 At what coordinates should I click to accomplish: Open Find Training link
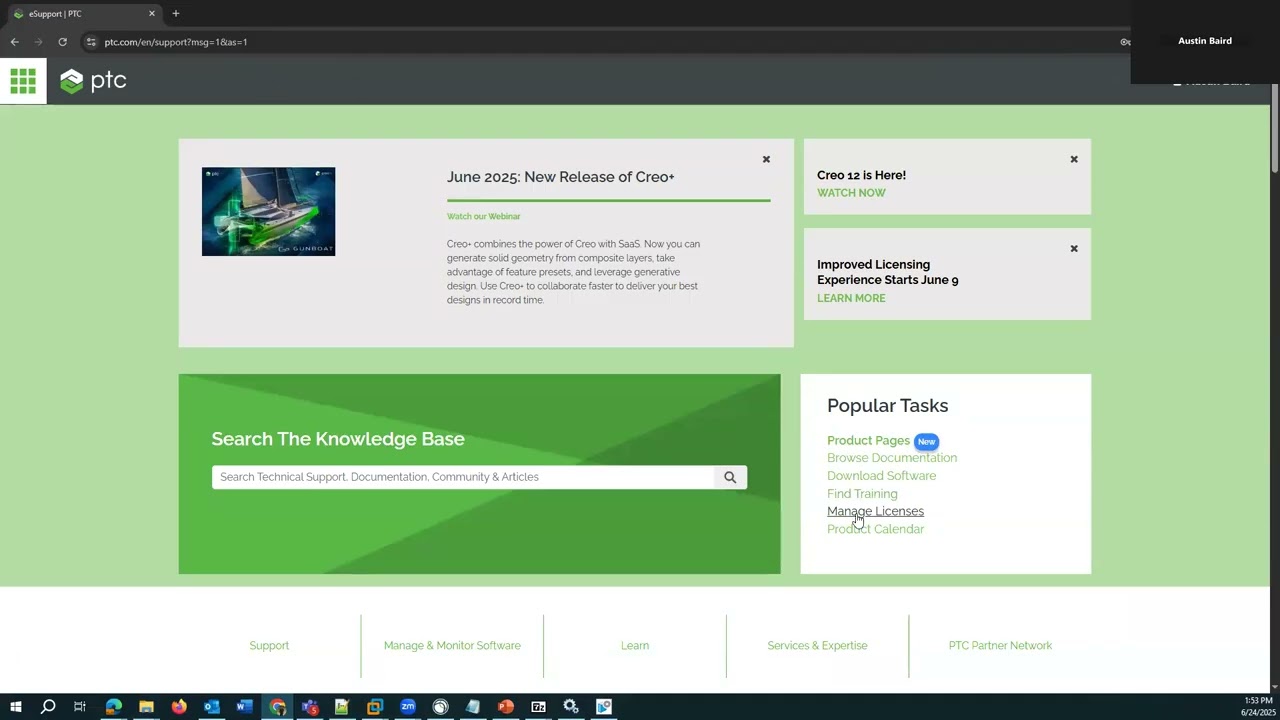[x=862, y=494]
